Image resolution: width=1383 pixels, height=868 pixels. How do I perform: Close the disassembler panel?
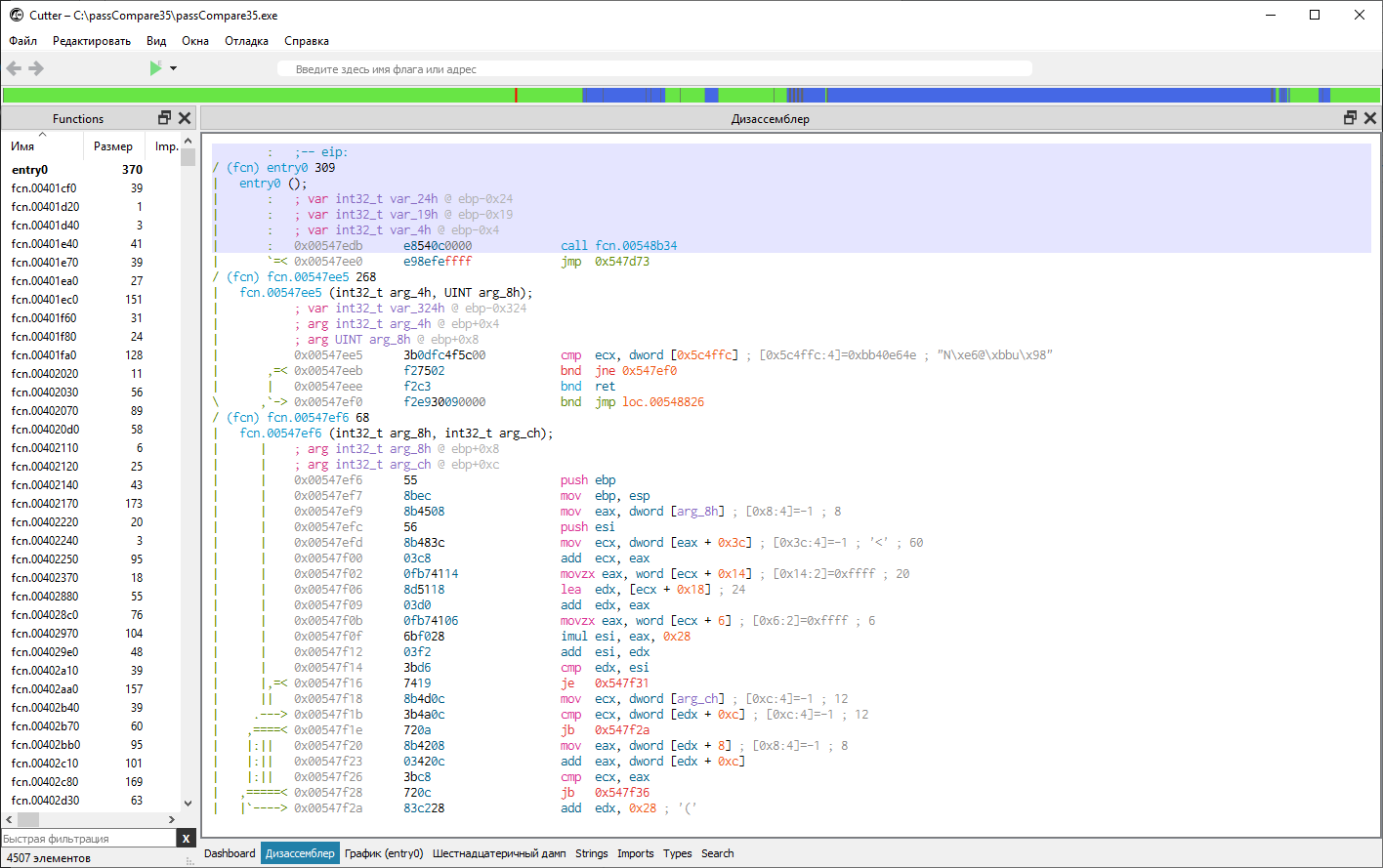click(x=1369, y=118)
